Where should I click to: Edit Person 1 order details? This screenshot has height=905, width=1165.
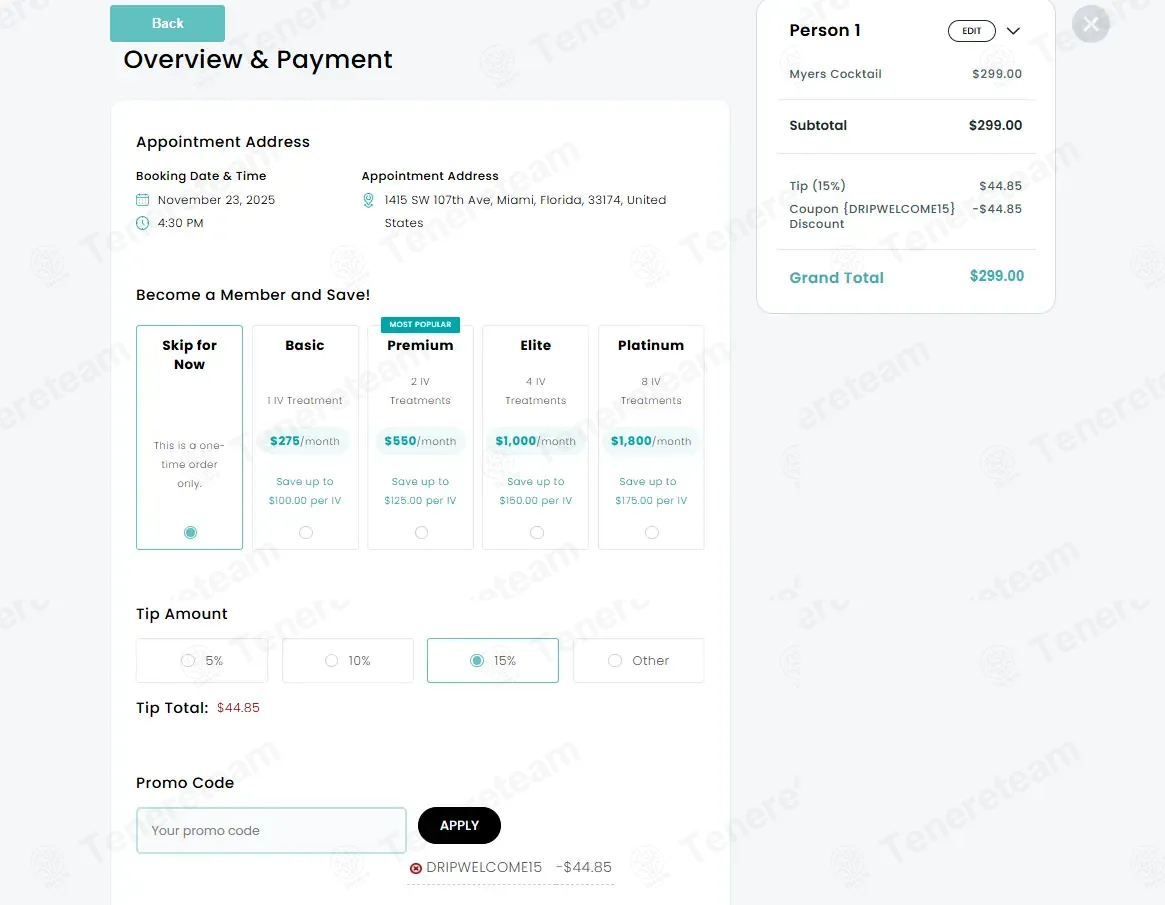[971, 31]
